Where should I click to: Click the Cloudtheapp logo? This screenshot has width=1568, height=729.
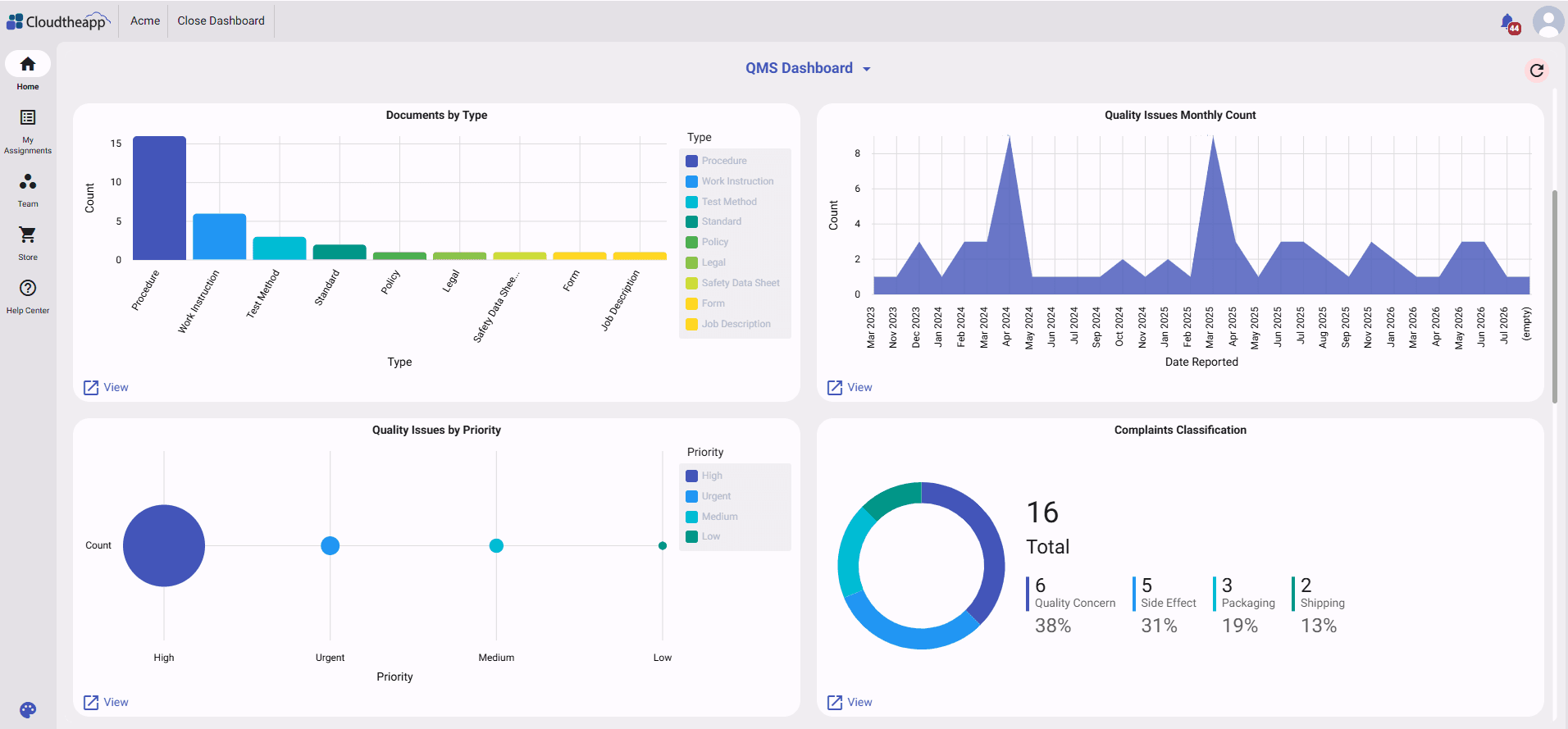(x=58, y=21)
